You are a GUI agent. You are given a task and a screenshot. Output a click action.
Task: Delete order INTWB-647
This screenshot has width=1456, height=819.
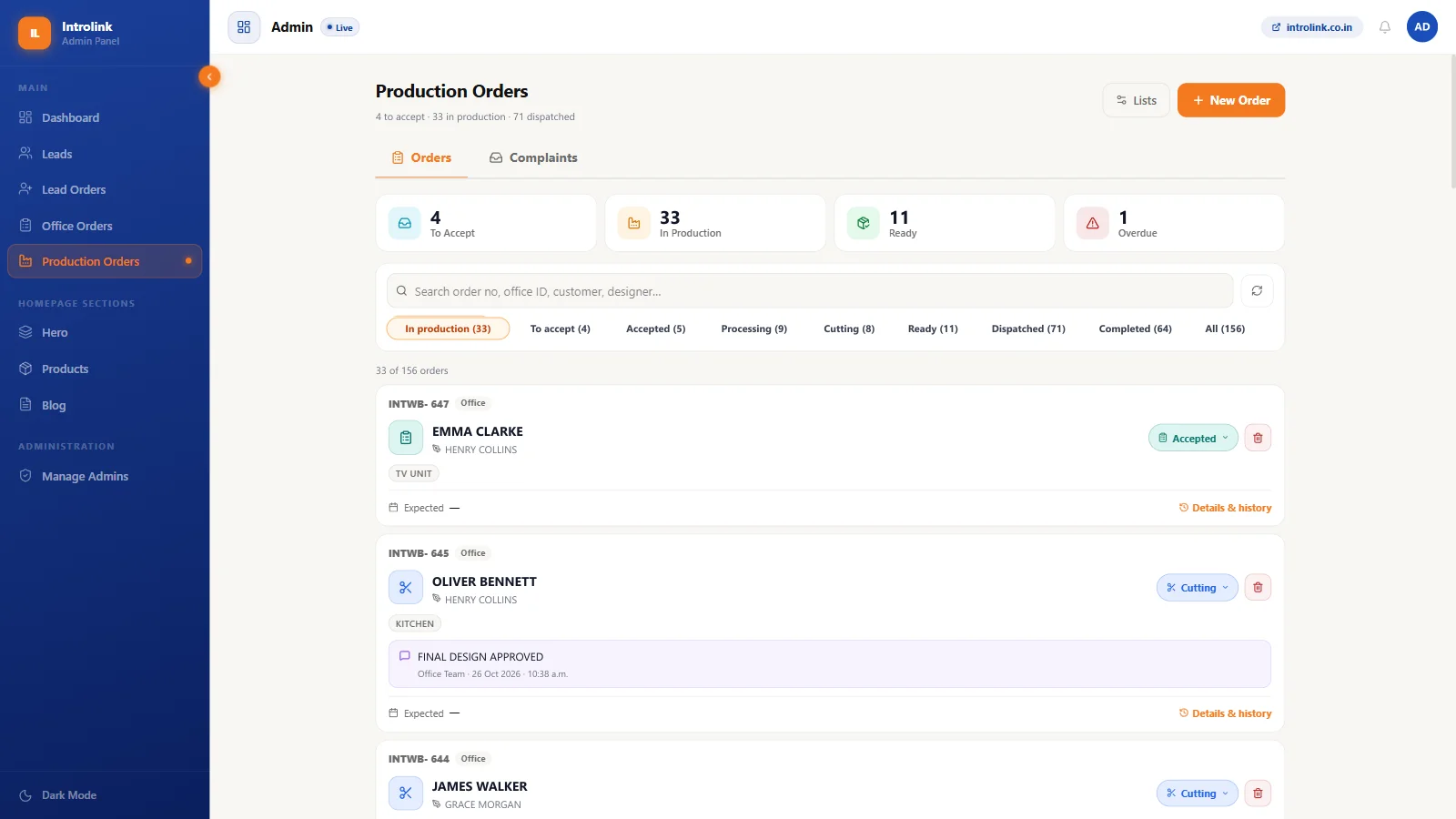point(1258,438)
